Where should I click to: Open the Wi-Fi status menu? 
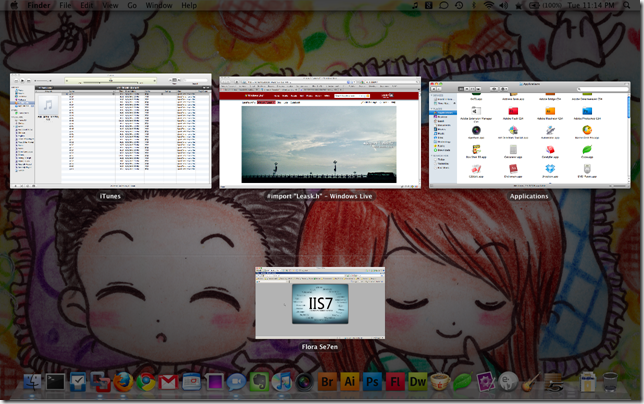489,5
